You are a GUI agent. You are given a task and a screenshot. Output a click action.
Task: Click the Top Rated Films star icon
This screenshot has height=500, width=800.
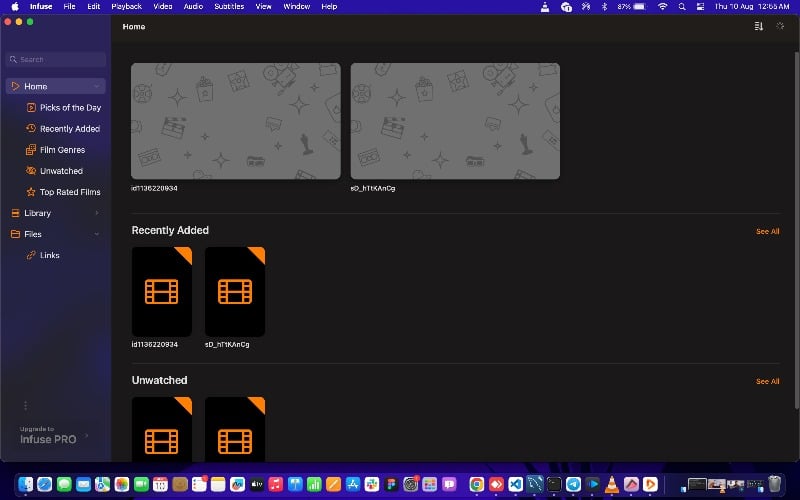click(31, 192)
